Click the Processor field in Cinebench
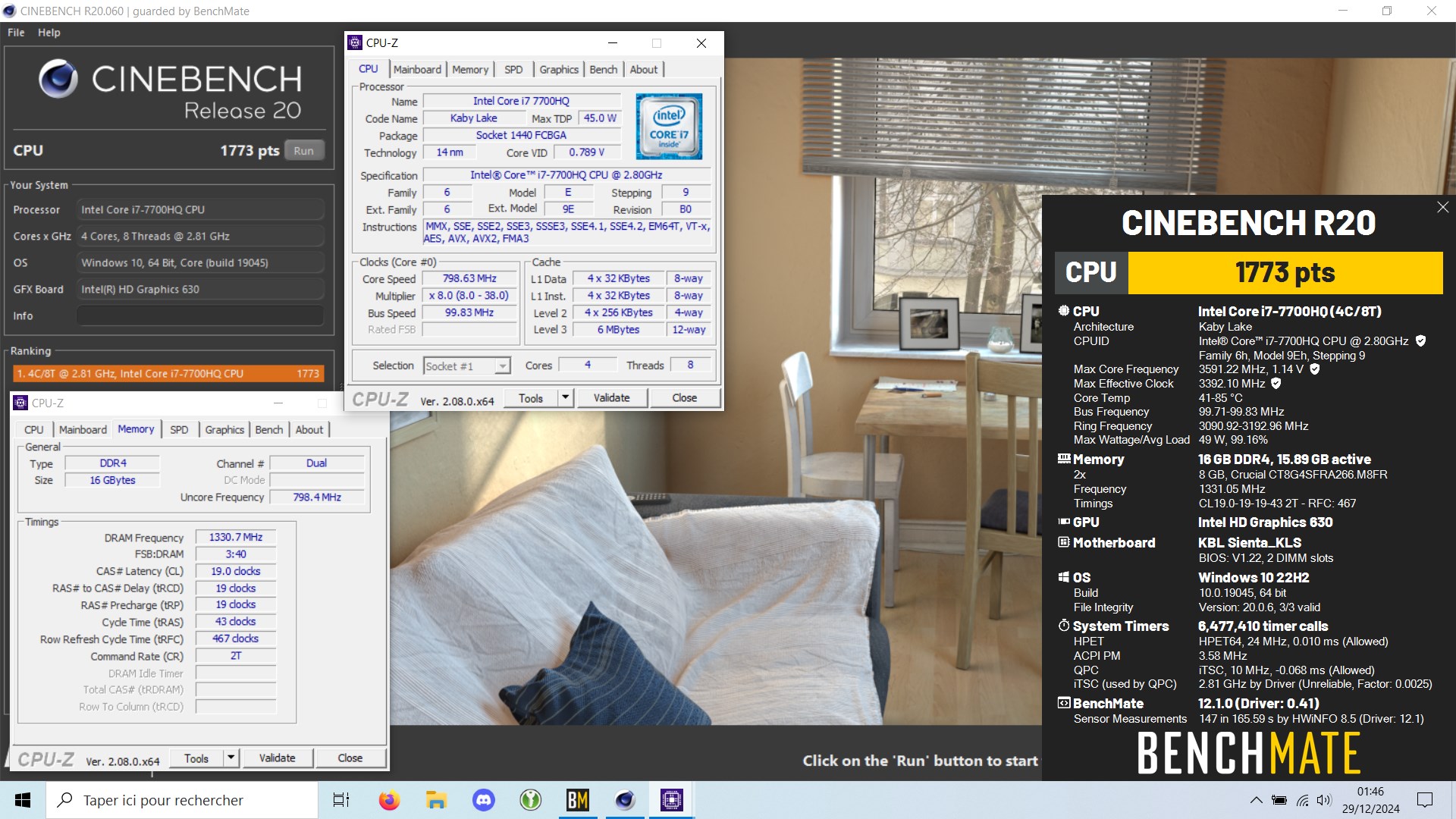This screenshot has height=819, width=1456. [200, 209]
